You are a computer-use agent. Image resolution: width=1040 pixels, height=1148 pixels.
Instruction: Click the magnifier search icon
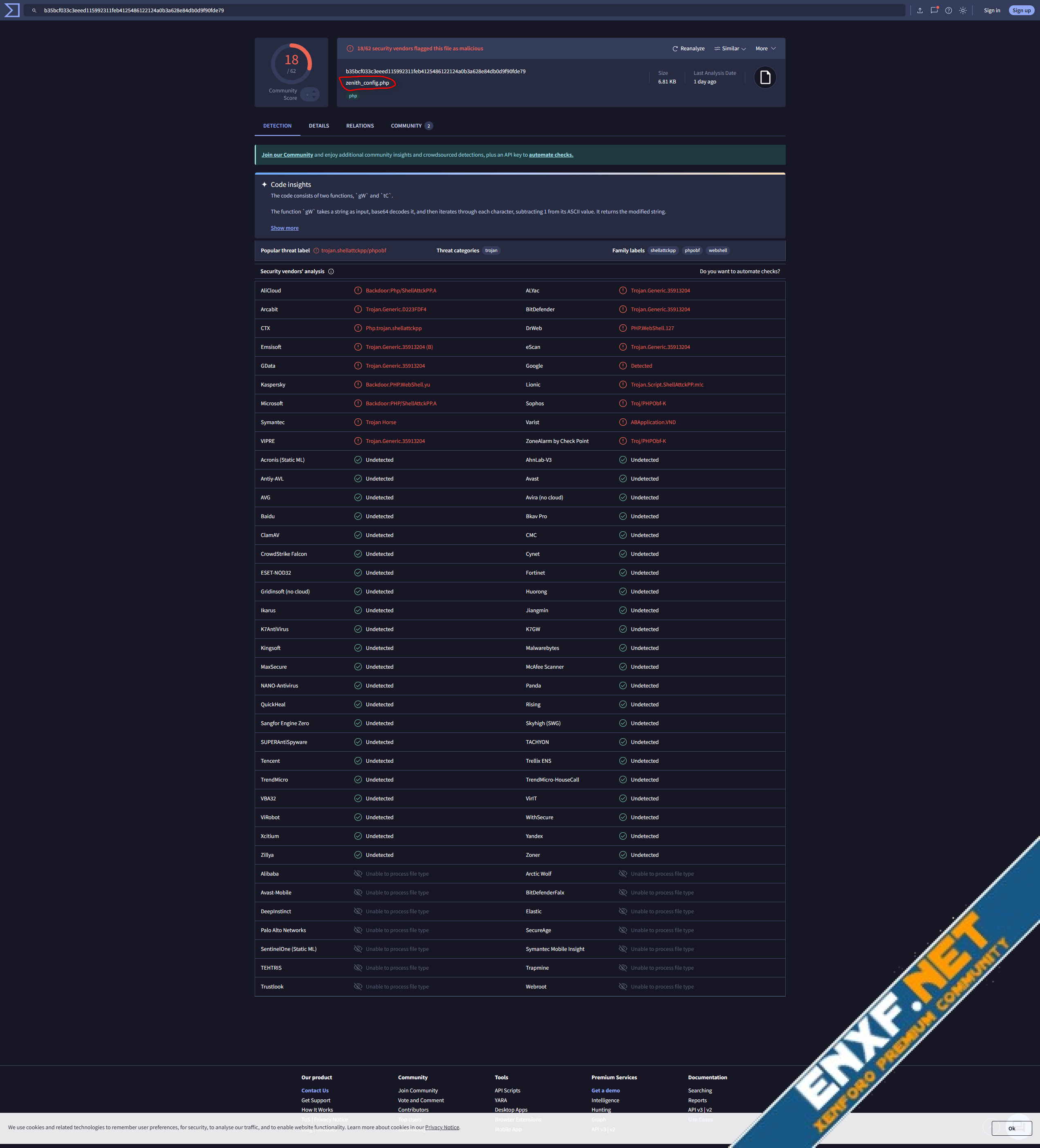click(x=34, y=10)
